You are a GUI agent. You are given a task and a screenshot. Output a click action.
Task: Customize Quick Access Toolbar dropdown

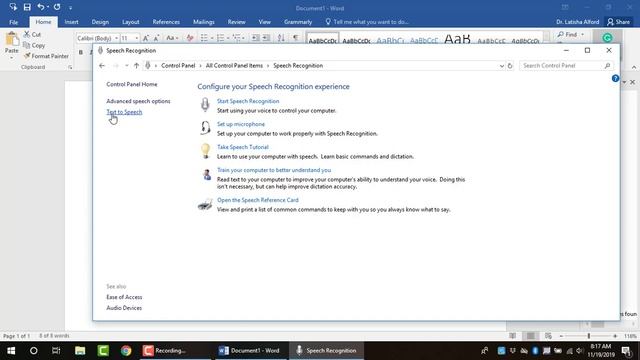[x=70, y=8]
